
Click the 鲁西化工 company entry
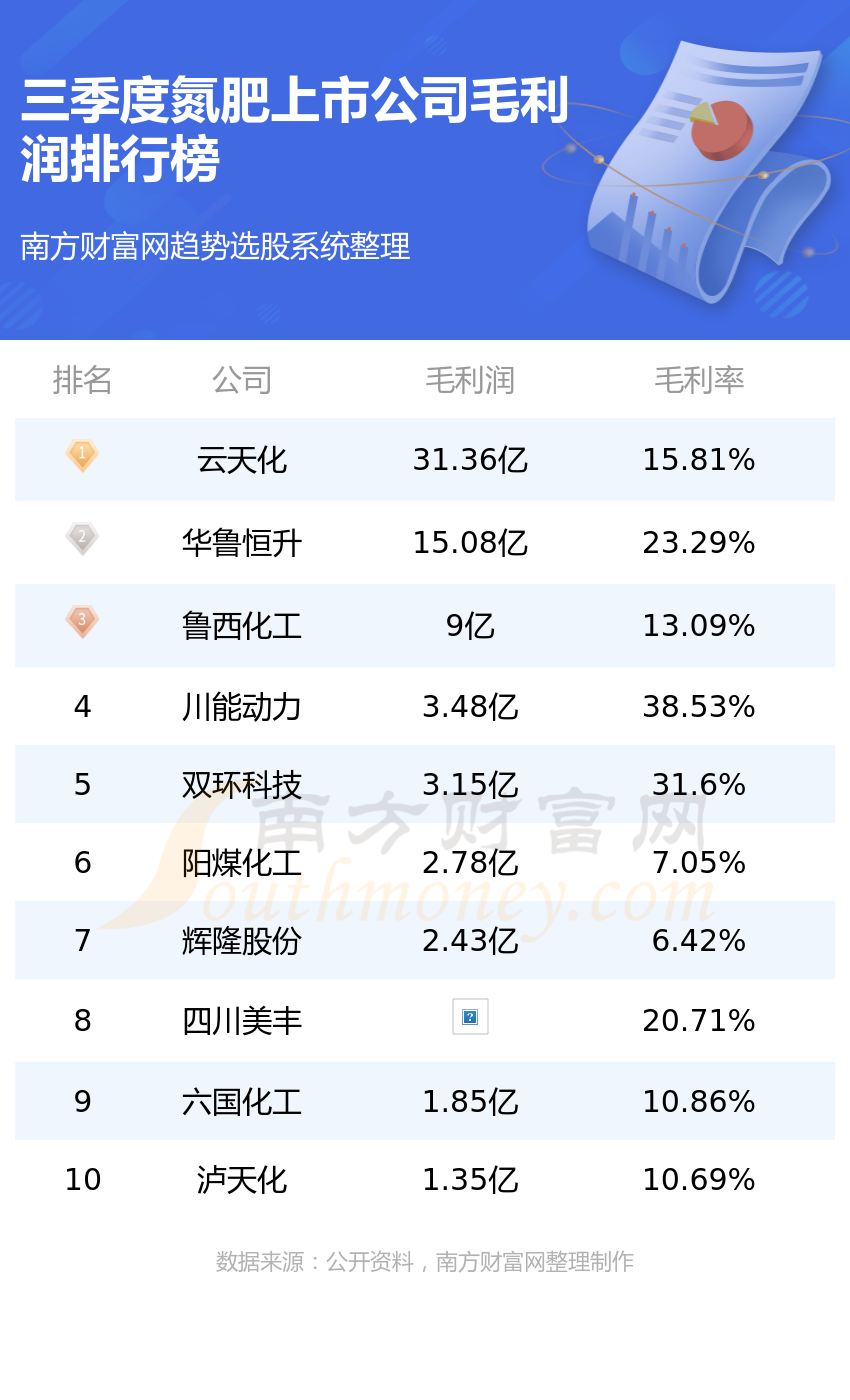[242, 626]
